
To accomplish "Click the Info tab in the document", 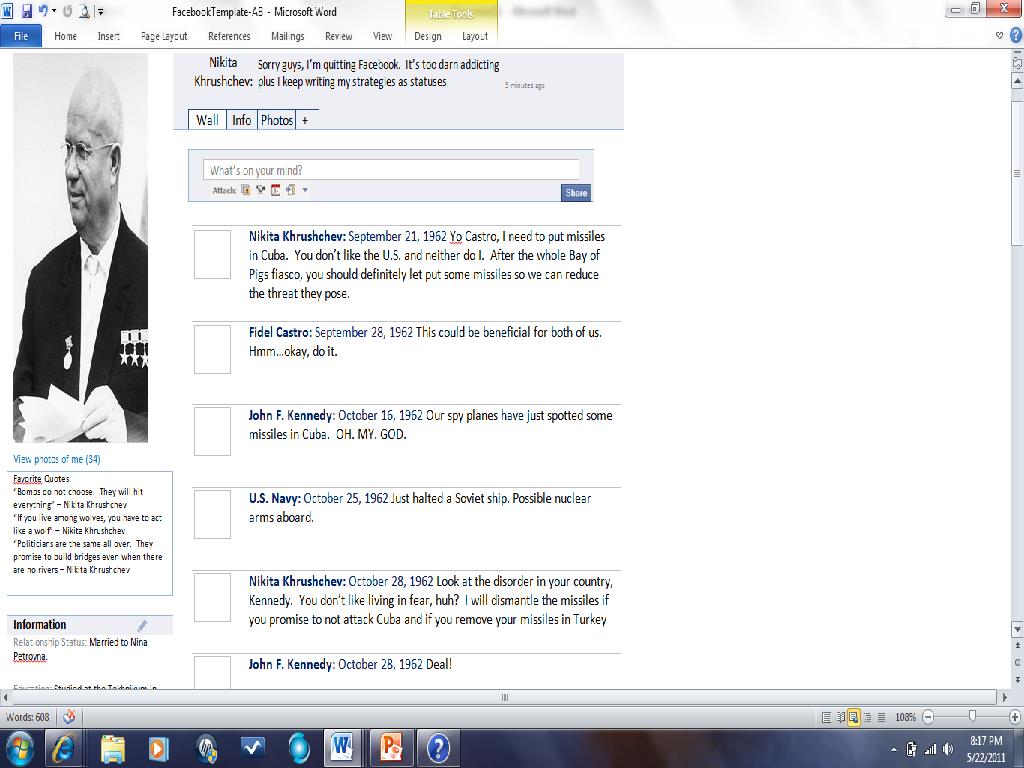I will click(x=242, y=120).
